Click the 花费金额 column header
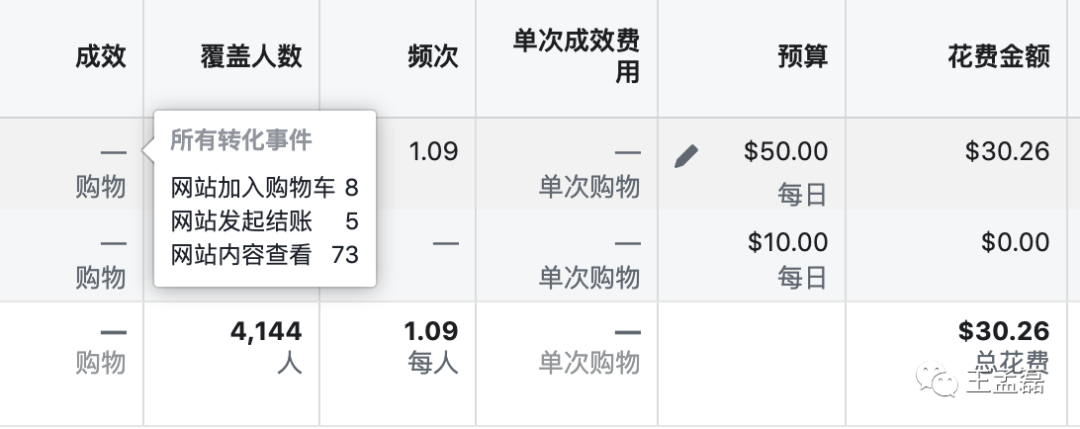Viewport: 1080px width, 429px height. 999,56
